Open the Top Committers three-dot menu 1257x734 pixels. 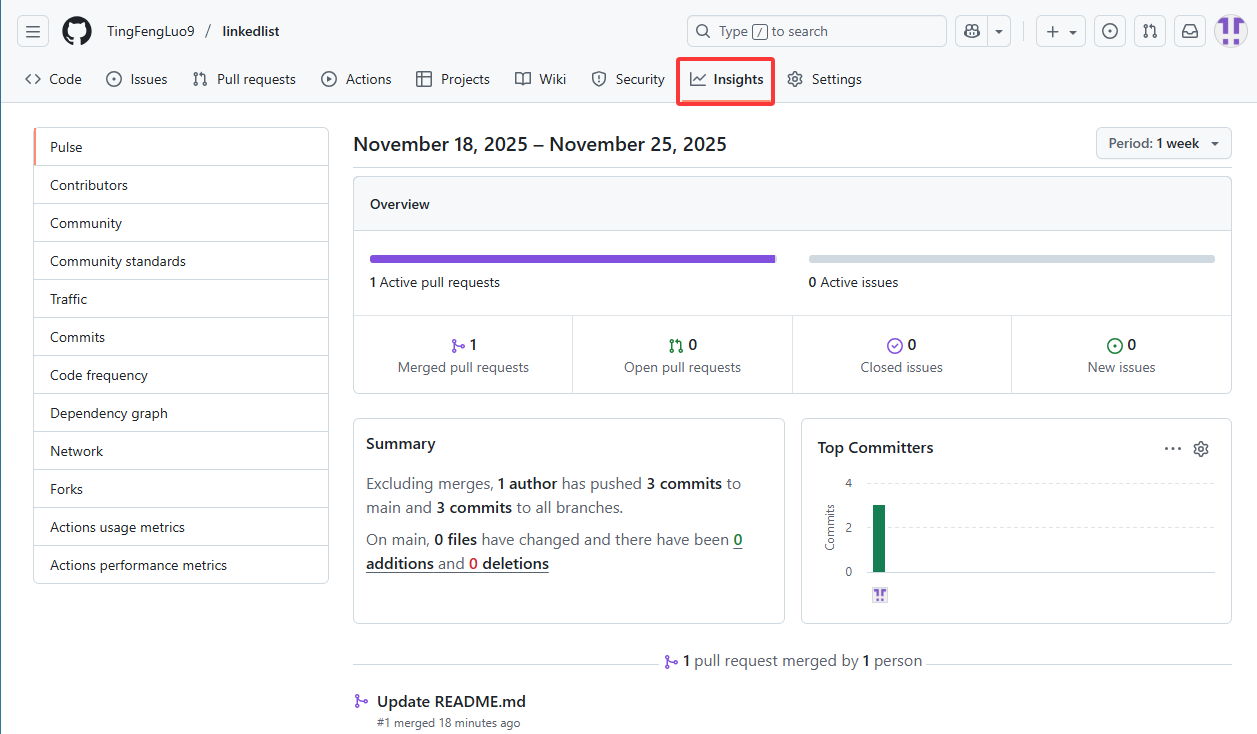pyautogui.click(x=1173, y=449)
